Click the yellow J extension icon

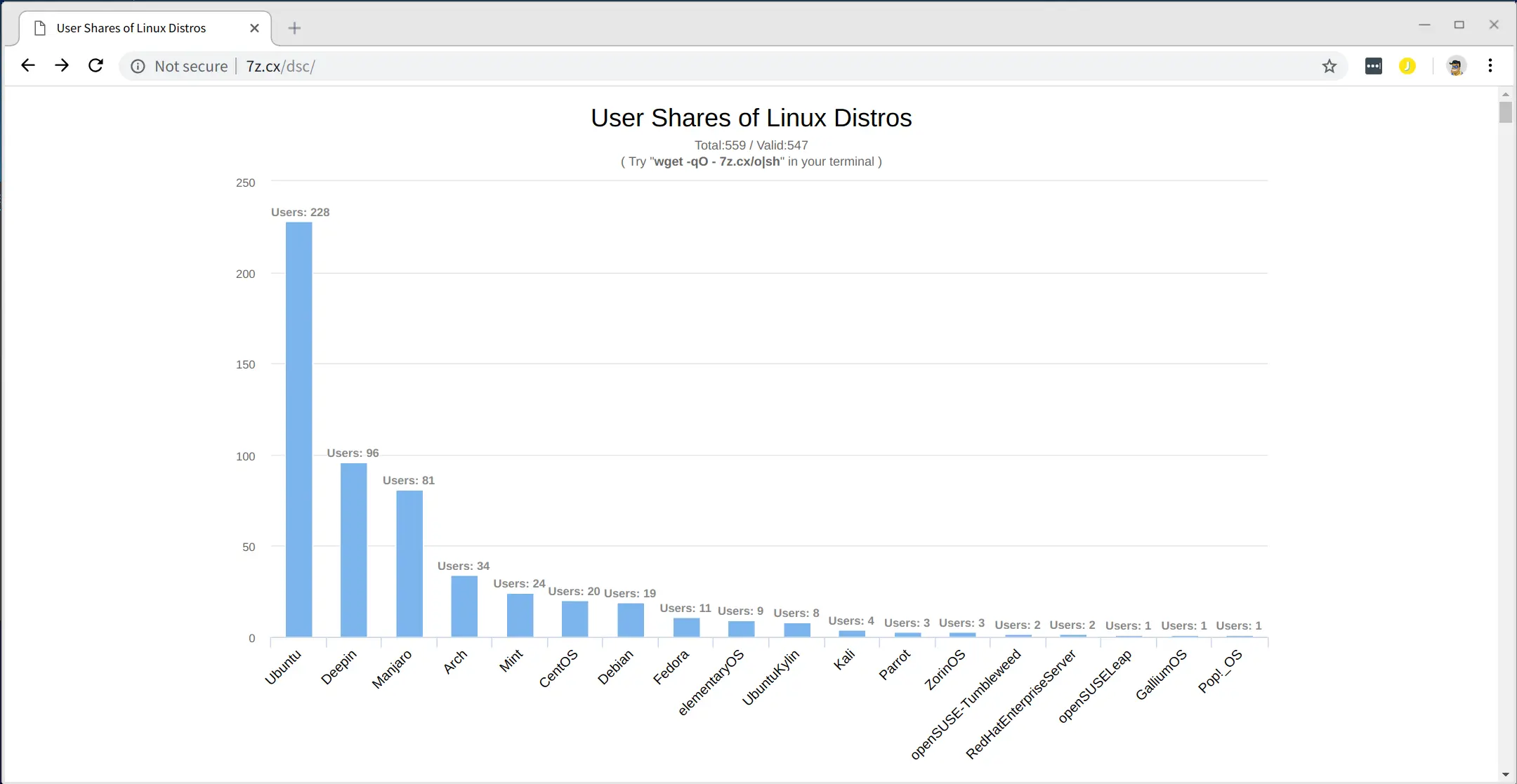[x=1407, y=66]
